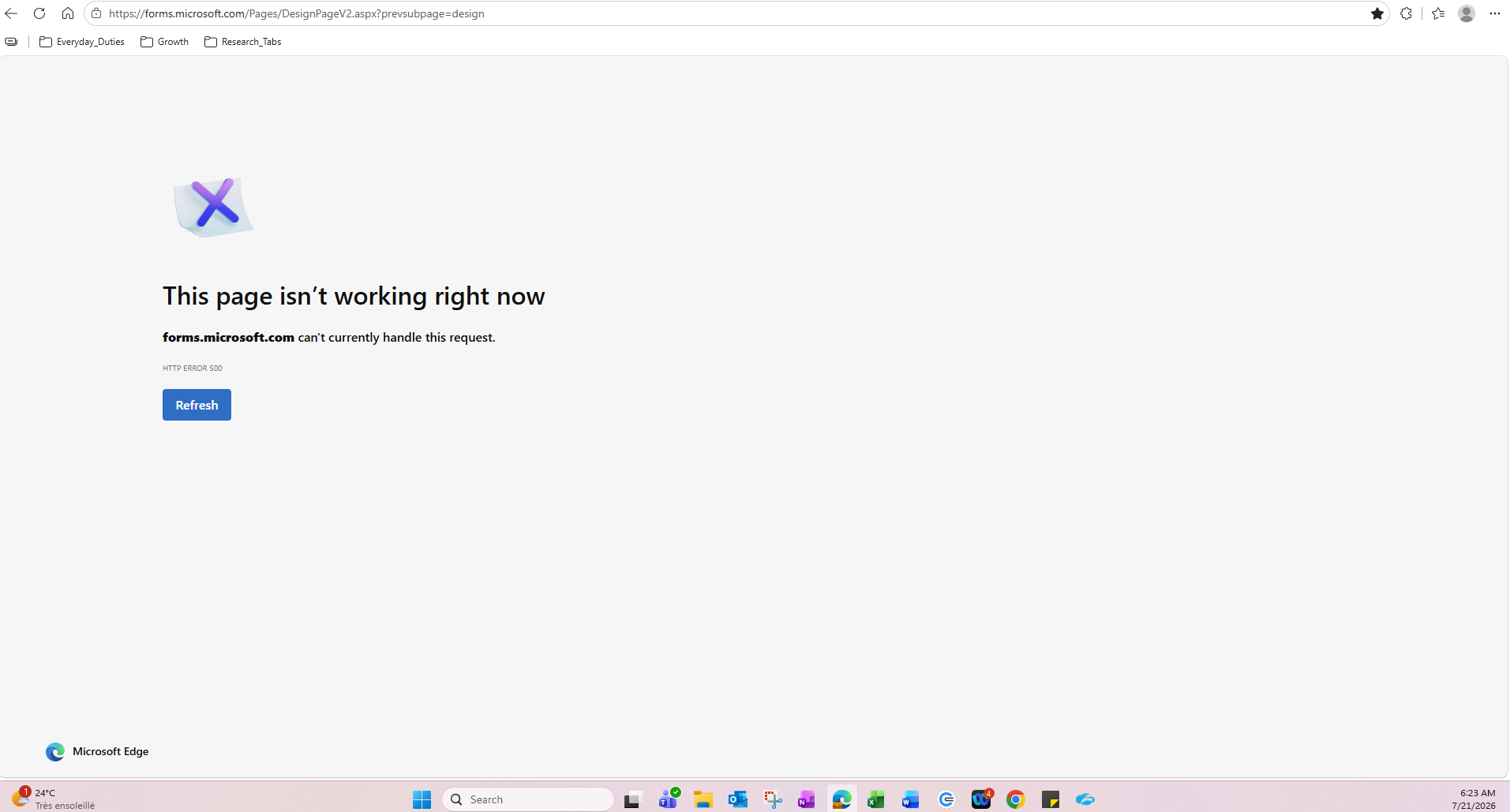1510x812 pixels.
Task: Open the Research_Tabs bookmark folder
Action: click(243, 42)
